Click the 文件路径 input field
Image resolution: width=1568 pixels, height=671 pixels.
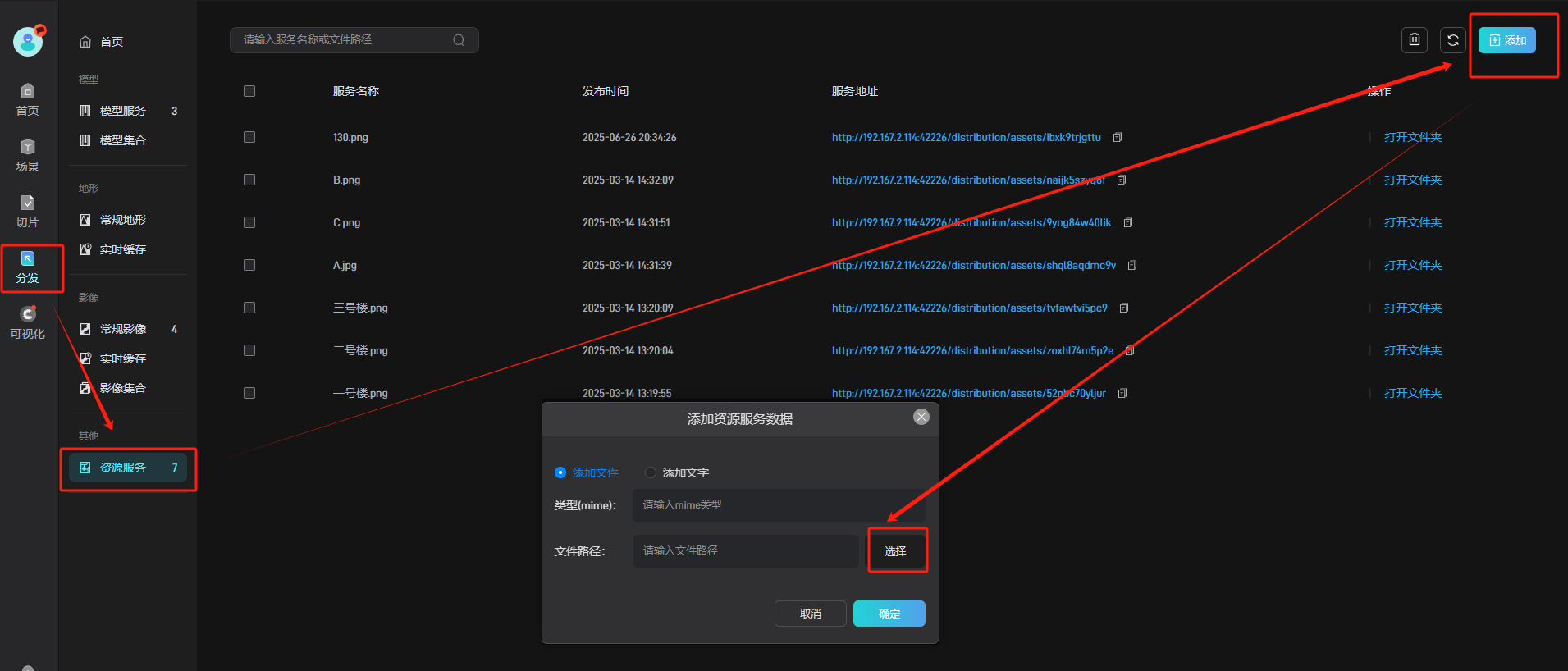(x=746, y=551)
